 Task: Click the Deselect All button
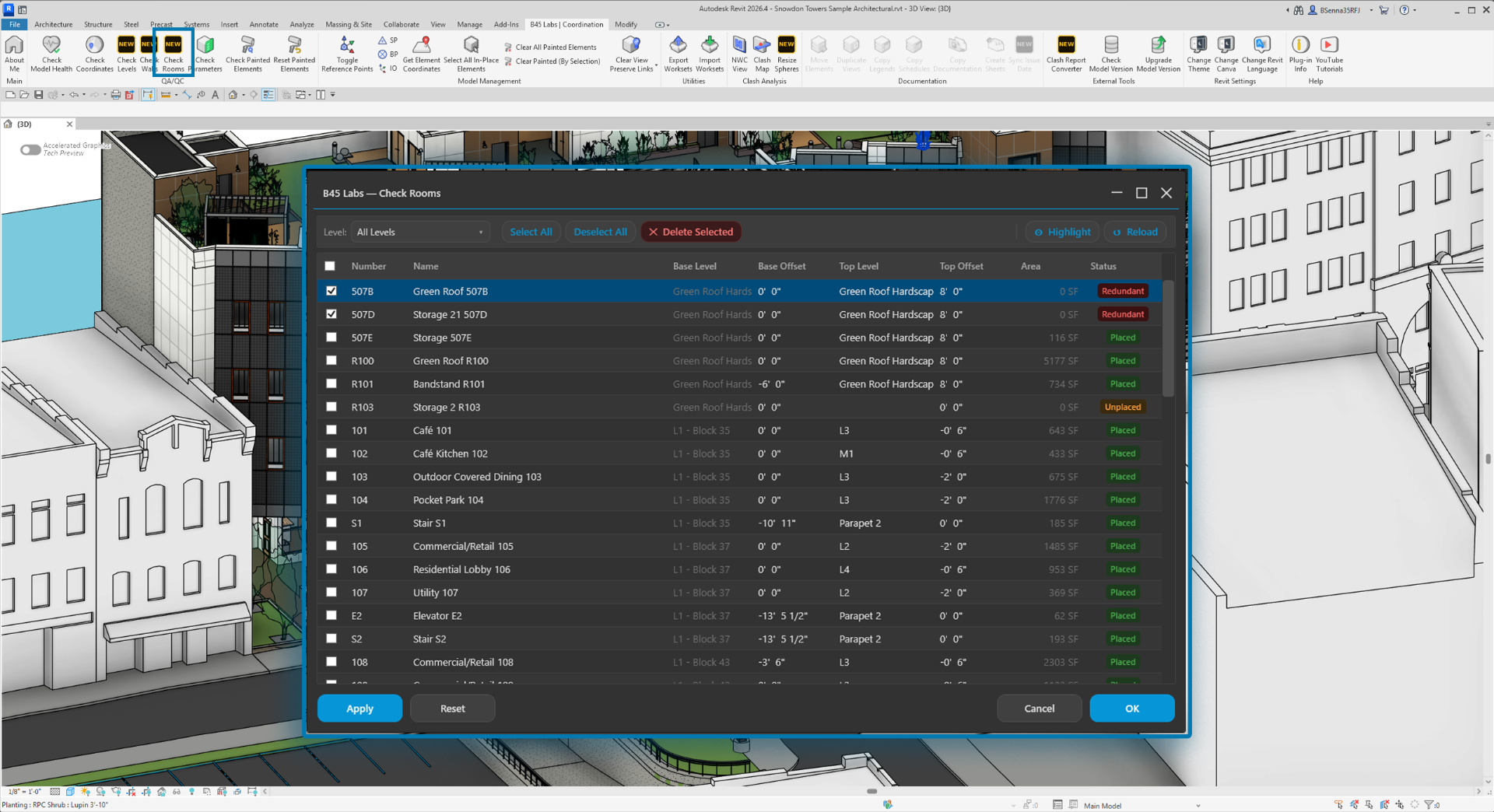pyautogui.click(x=600, y=232)
